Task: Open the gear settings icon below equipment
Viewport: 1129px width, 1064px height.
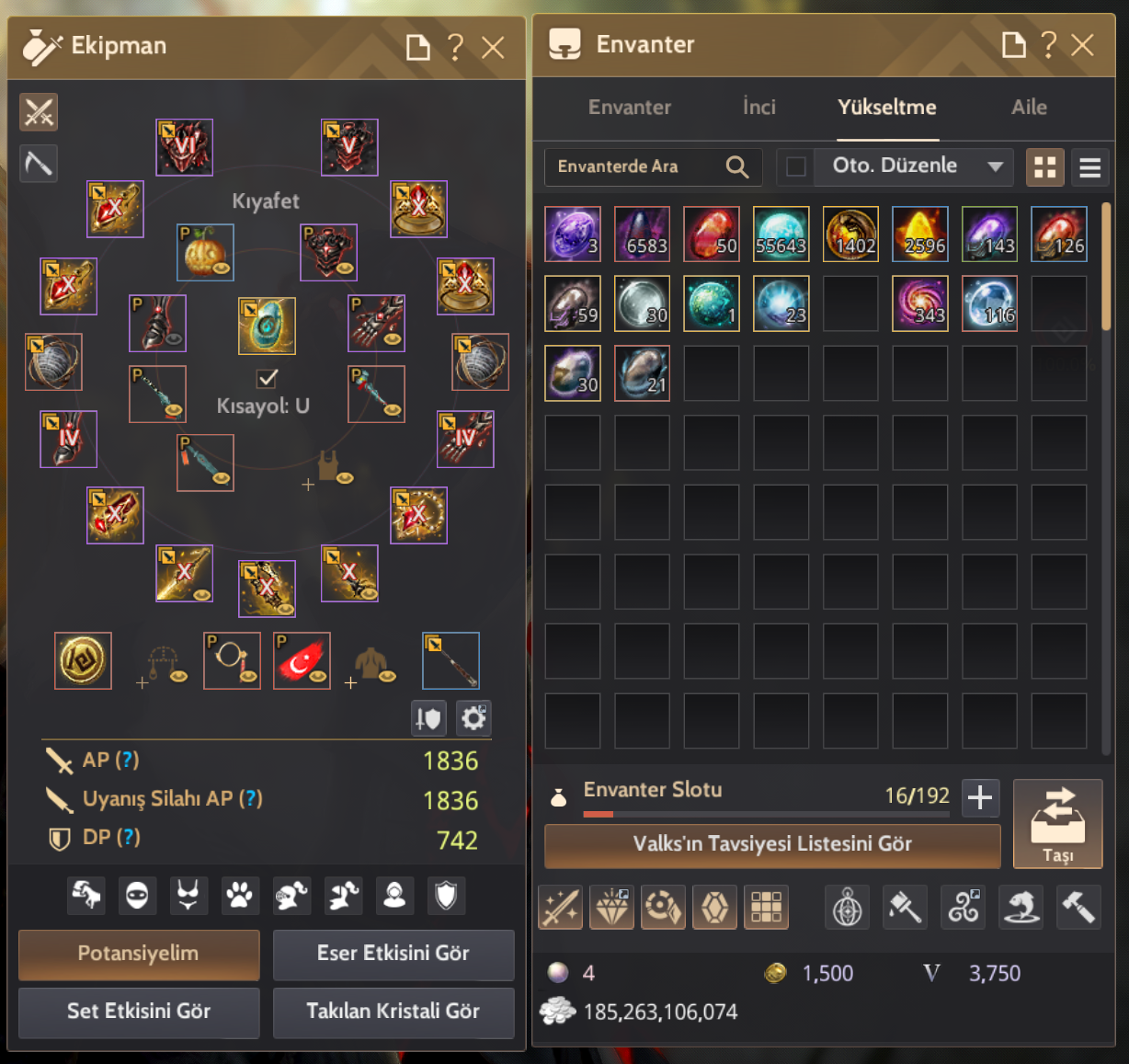Action: pyautogui.click(x=473, y=718)
